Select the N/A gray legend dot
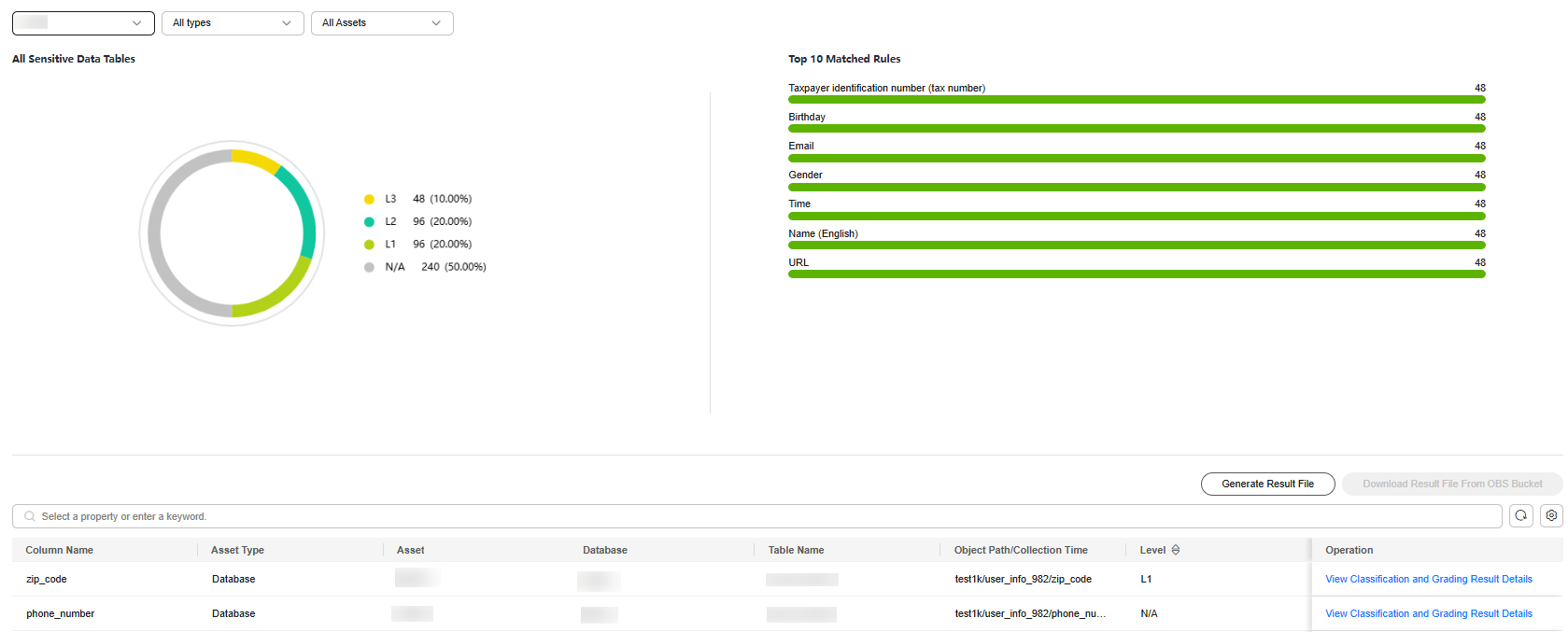 click(369, 267)
